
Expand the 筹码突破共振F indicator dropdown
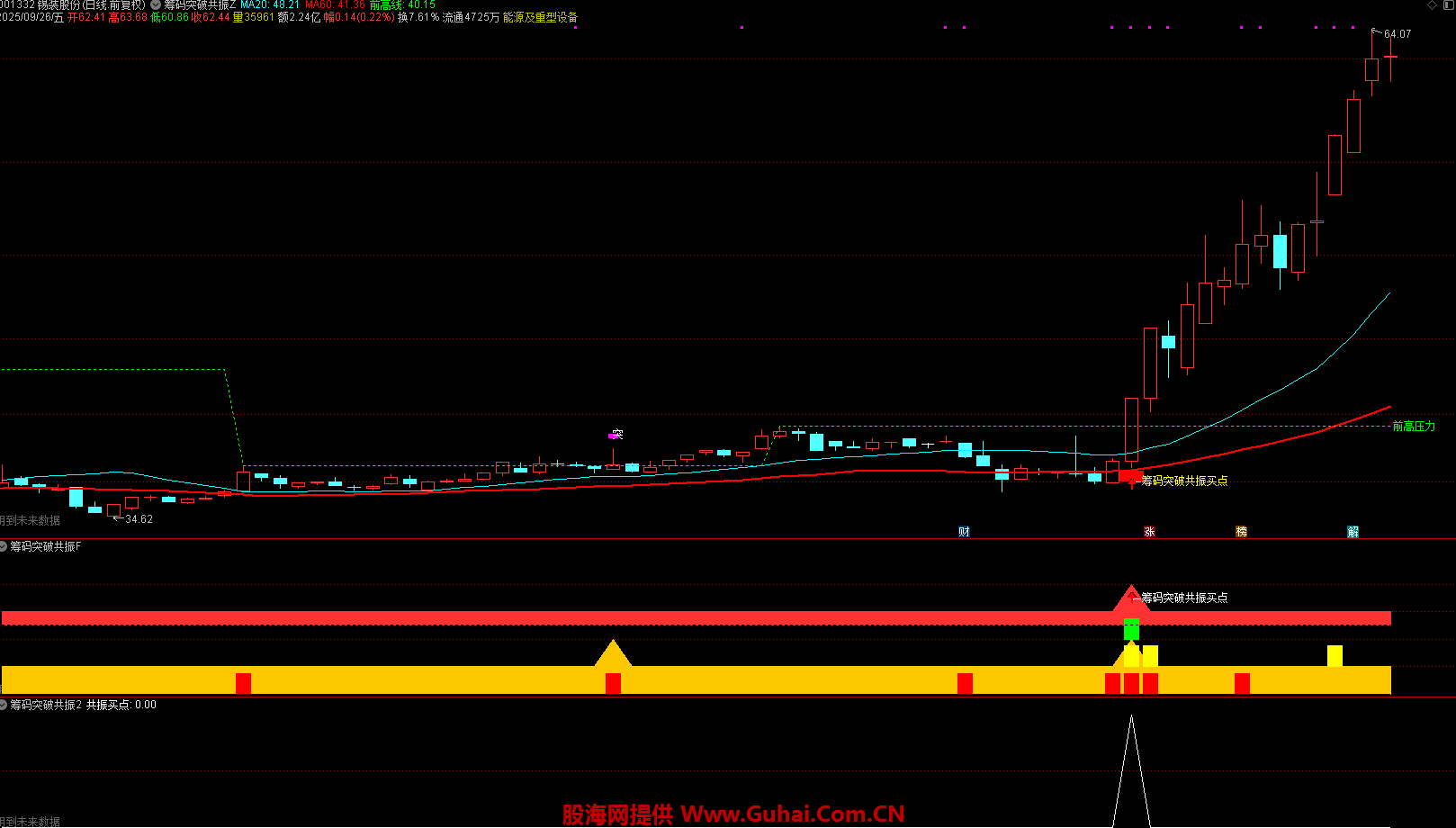tap(4, 546)
